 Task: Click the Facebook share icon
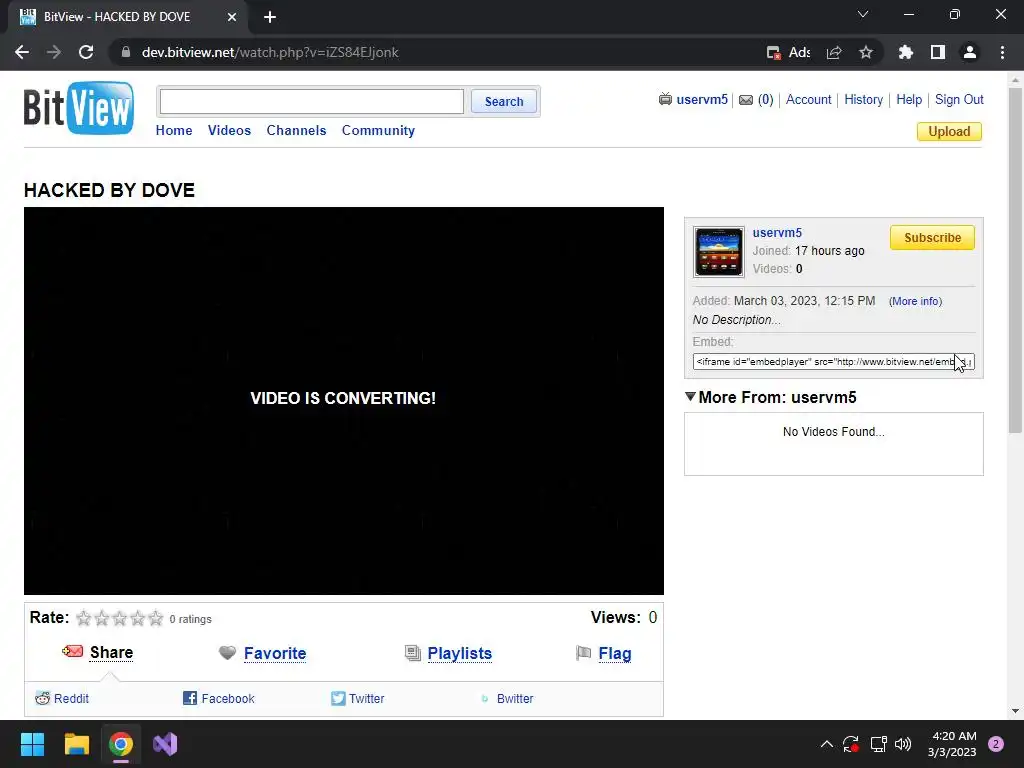click(x=190, y=698)
